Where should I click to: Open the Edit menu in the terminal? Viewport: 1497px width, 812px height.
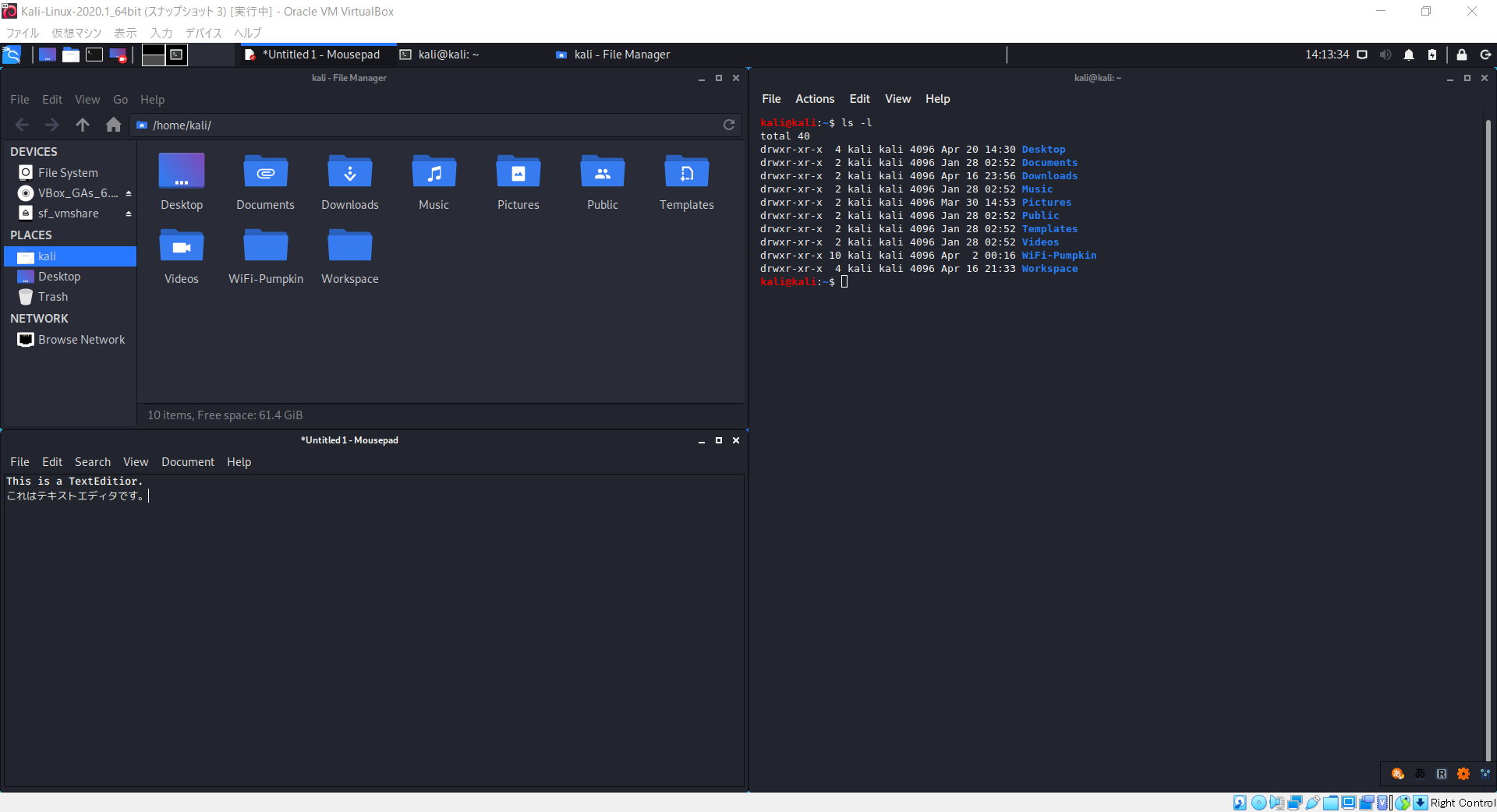tap(859, 99)
